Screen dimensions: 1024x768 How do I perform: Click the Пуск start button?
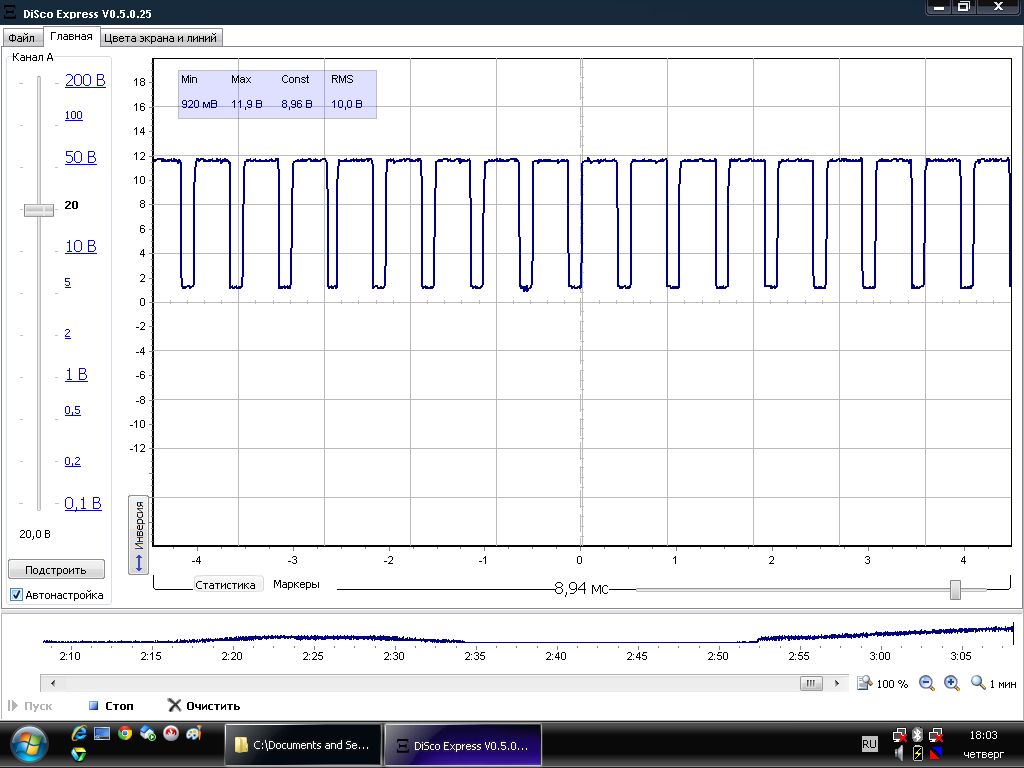[30, 706]
